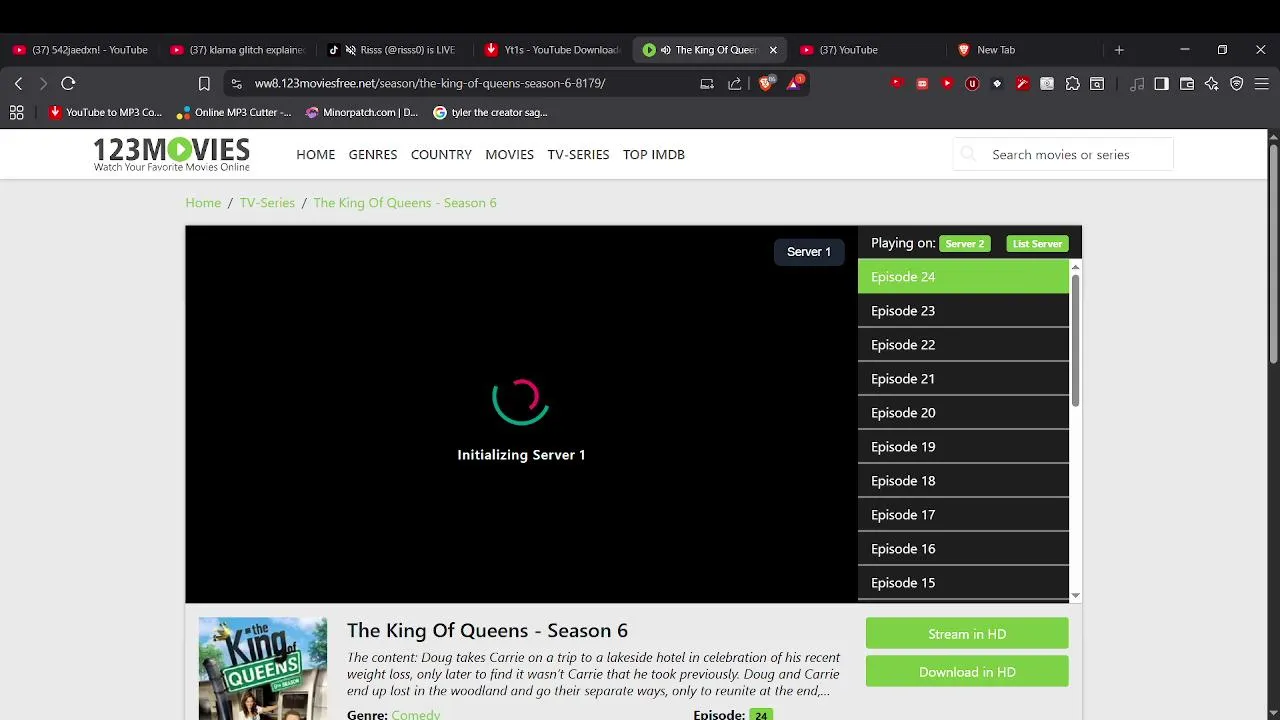Open Brave Shields lion icon
Image resolution: width=1280 pixels, height=720 pixels.
pos(766,83)
